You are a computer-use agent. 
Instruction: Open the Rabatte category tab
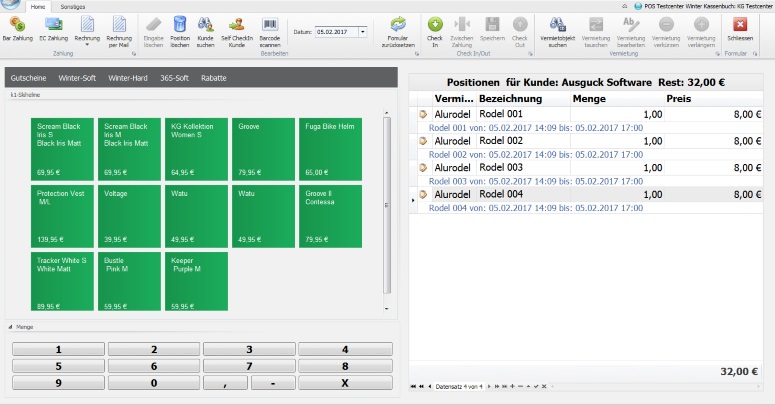214,78
